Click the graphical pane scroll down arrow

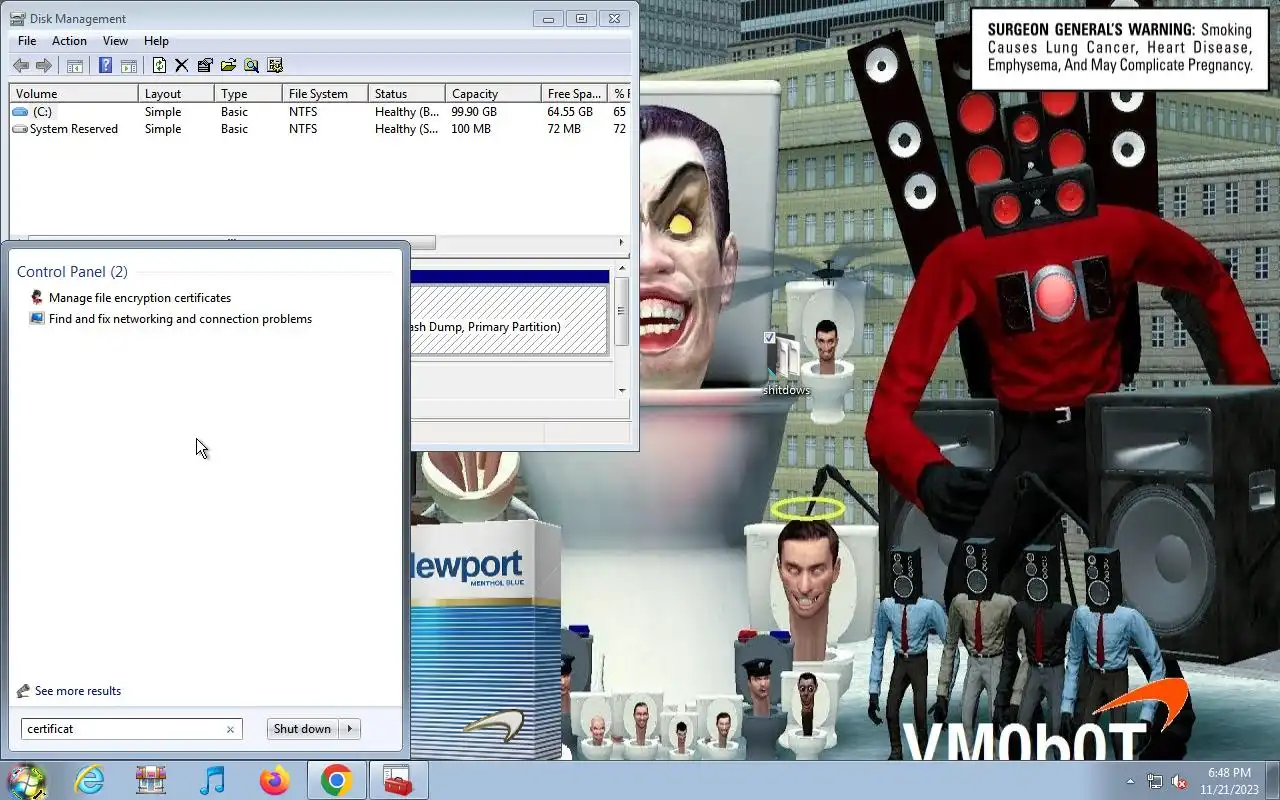click(x=622, y=391)
